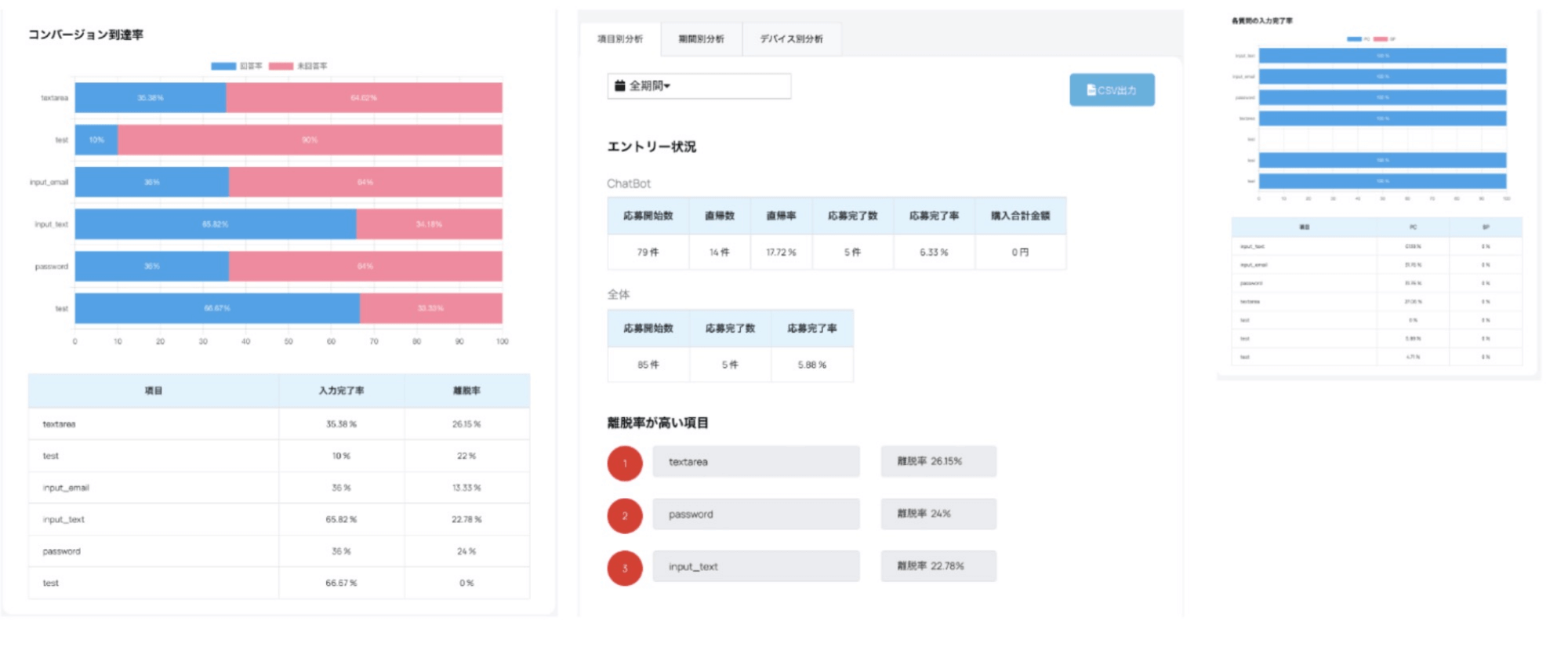Click the 離脱率 26.15% badge
The height and width of the screenshot is (665, 1568).
click(x=938, y=462)
